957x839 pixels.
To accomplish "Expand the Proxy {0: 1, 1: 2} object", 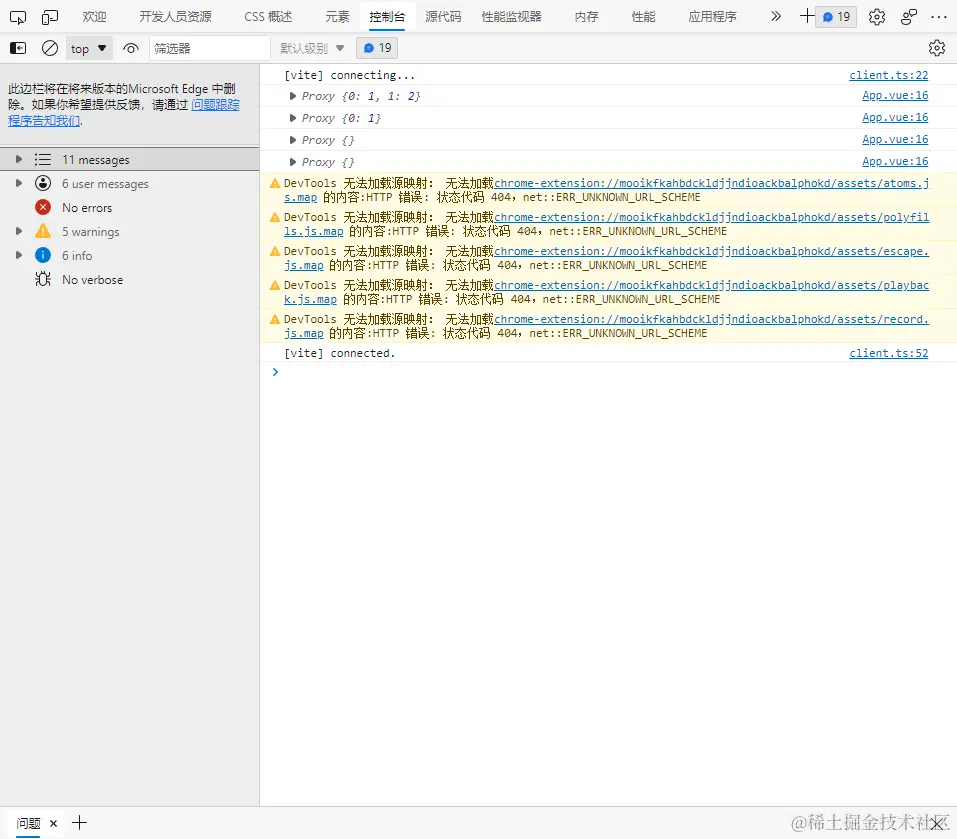I will [x=292, y=96].
